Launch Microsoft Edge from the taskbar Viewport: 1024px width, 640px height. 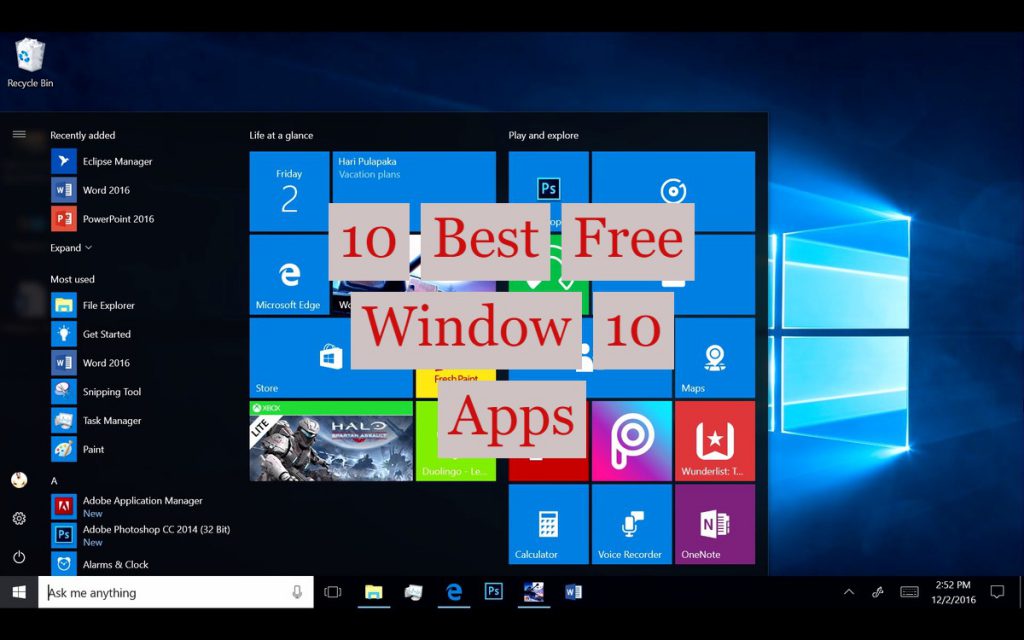point(453,592)
